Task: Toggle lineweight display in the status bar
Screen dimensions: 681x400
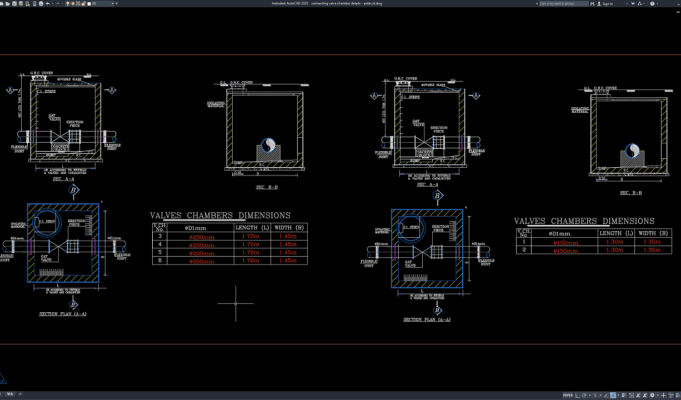Action: tap(623, 396)
